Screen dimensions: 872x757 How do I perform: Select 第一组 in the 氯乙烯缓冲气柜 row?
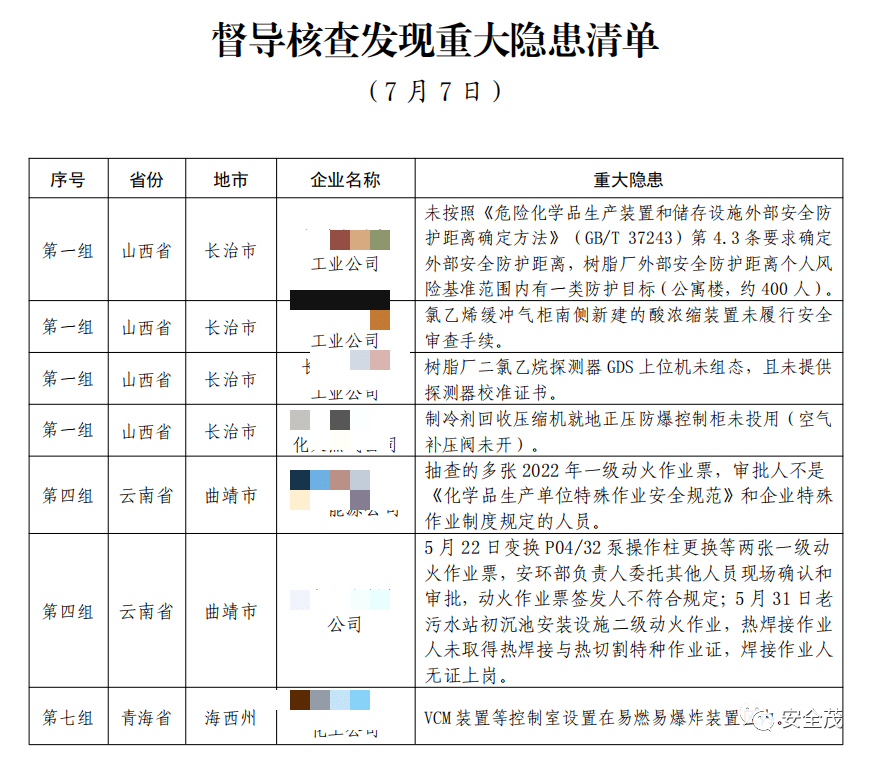pos(68,327)
